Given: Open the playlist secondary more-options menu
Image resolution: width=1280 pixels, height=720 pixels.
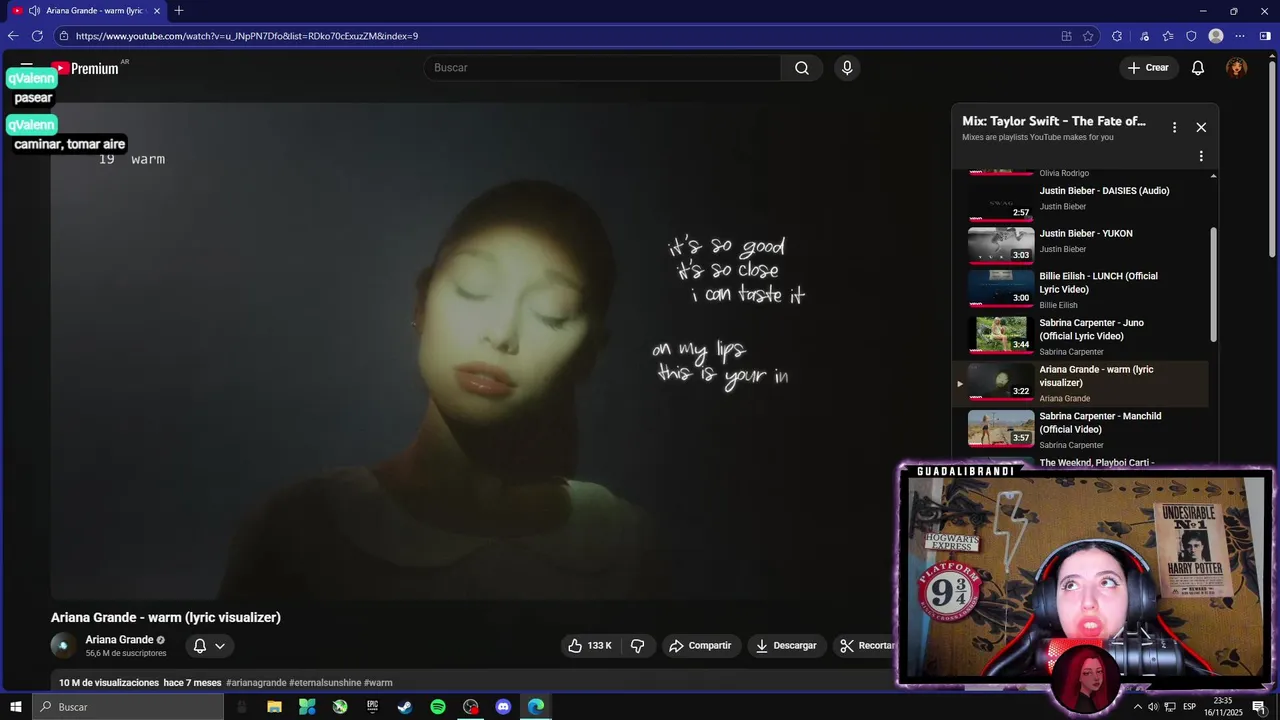Looking at the screenshot, I should [1201, 156].
